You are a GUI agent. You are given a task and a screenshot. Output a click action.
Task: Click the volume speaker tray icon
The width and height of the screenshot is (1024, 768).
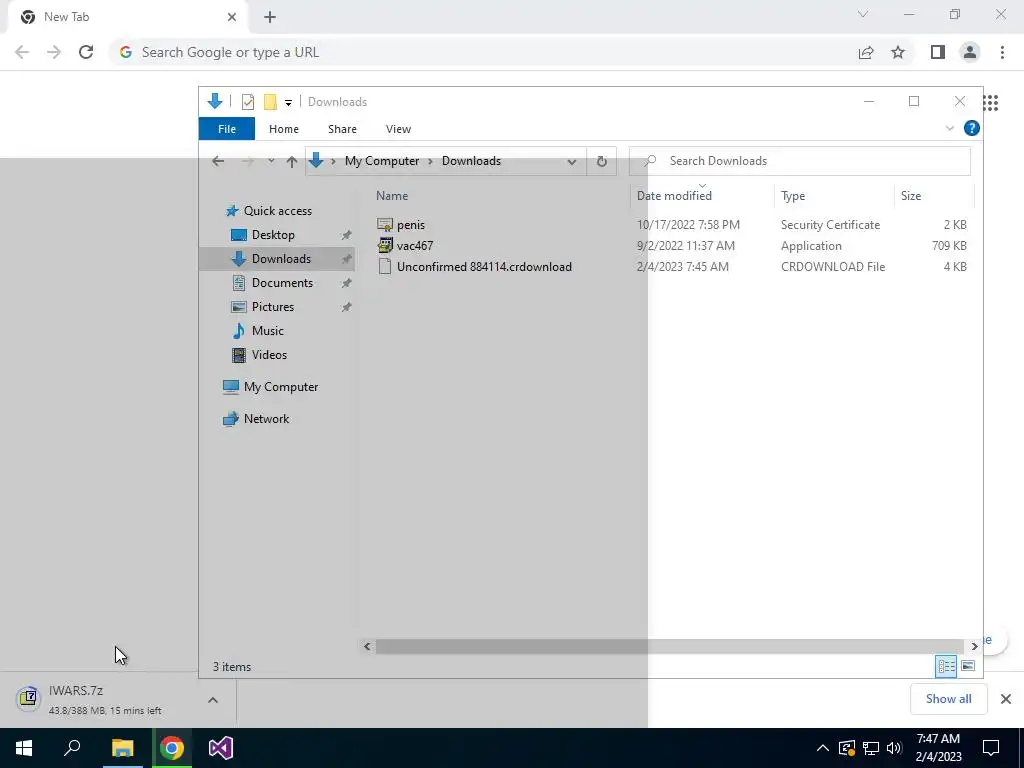pos(894,748)
